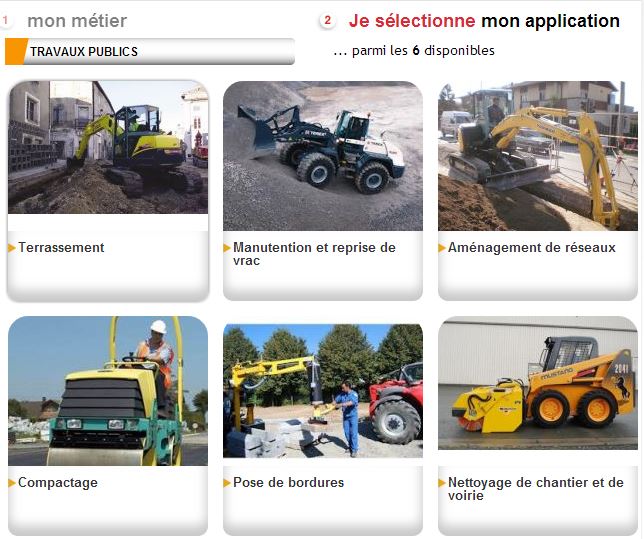Viewport: 644px width, 539px height.
Task: Open the Mustang skid steer sweeper photo
Action: tap(538, 383)
